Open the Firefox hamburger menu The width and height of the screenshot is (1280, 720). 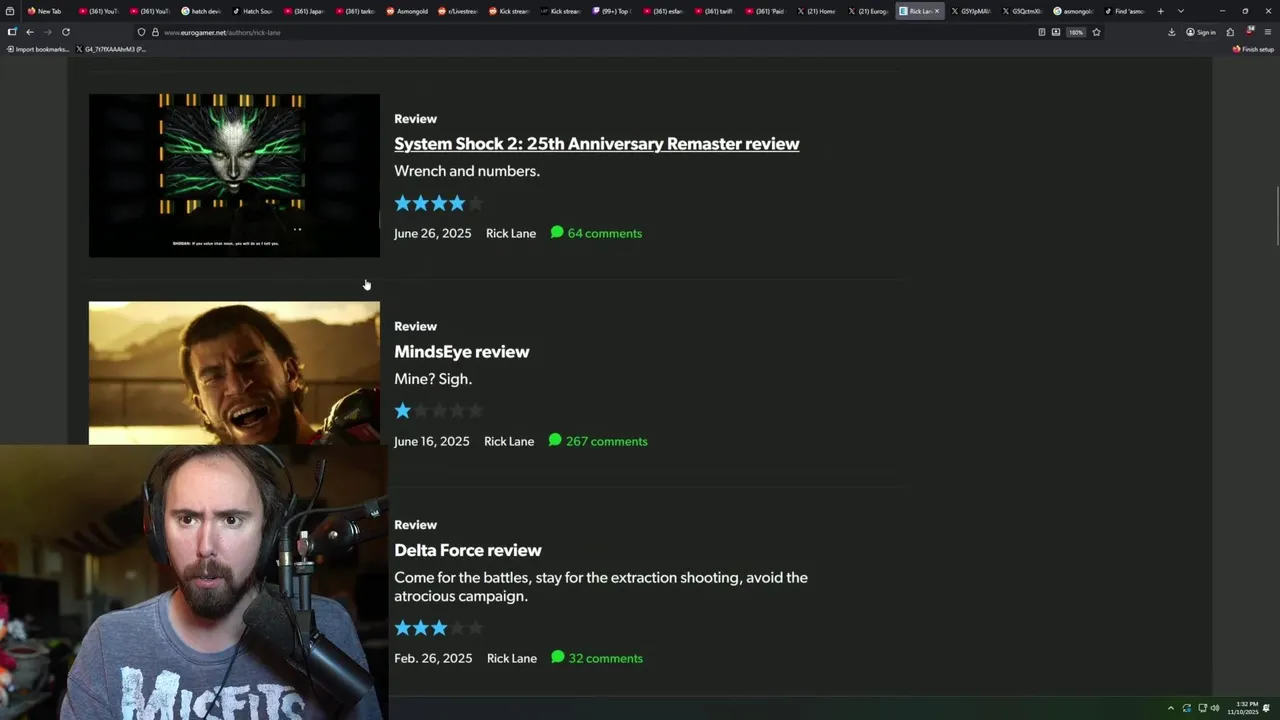(x=1268, y=32)
